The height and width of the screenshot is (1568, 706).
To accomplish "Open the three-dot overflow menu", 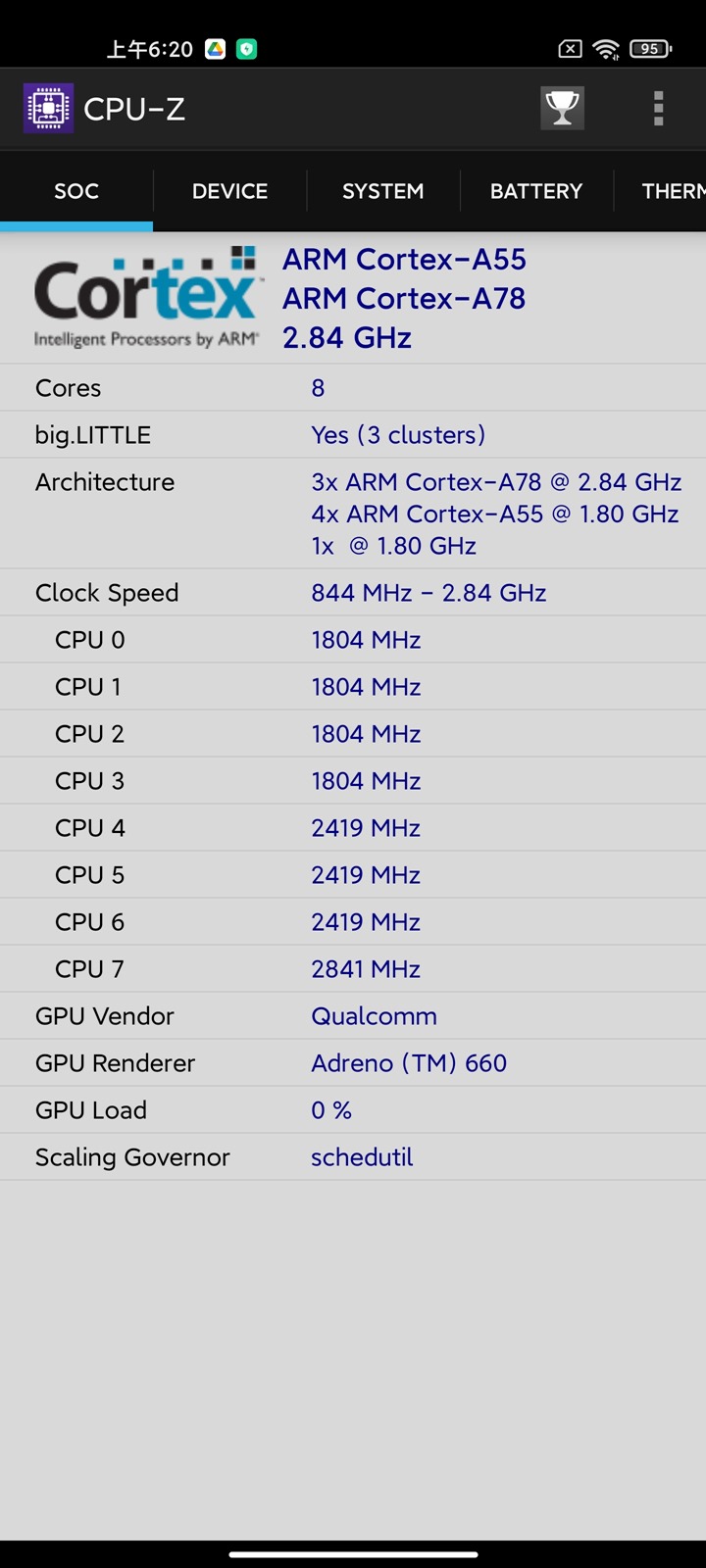I will tap(658, 108).
